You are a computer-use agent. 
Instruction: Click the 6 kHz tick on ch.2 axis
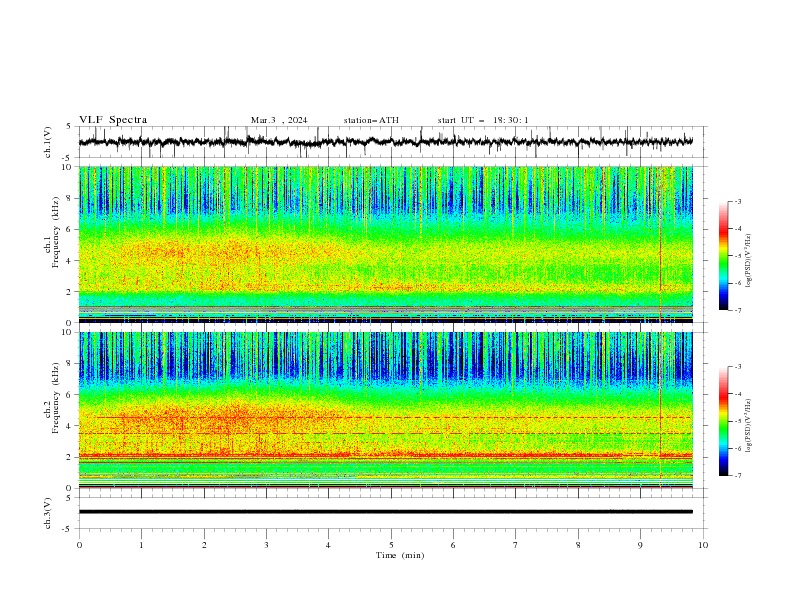coord(70,394)
